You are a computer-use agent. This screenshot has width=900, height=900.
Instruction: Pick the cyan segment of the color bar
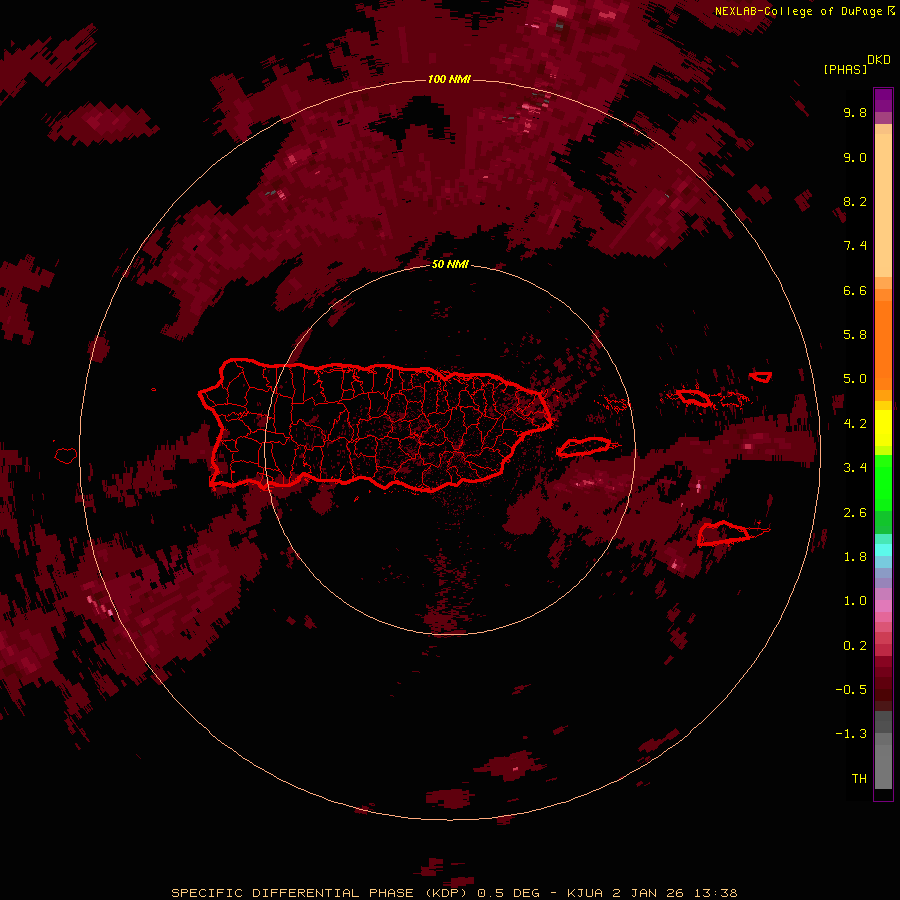point(883,550)
